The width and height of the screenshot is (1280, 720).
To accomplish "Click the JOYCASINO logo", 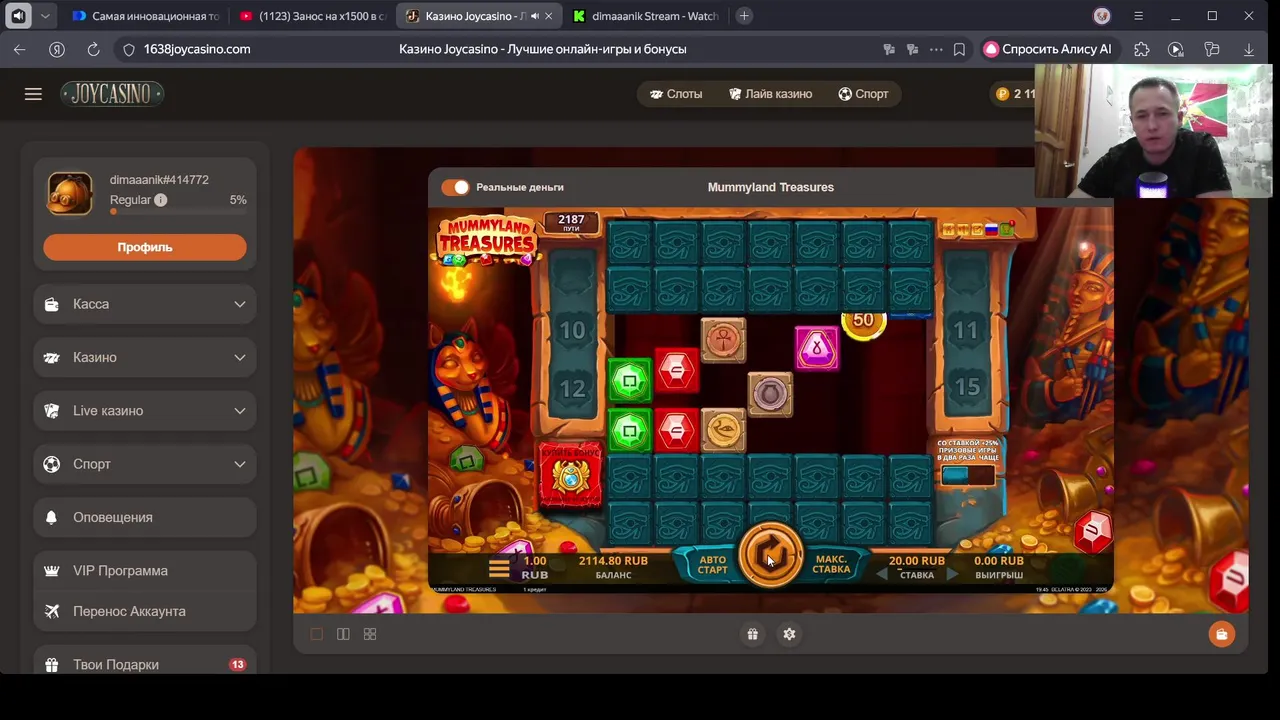I will 112,94.
